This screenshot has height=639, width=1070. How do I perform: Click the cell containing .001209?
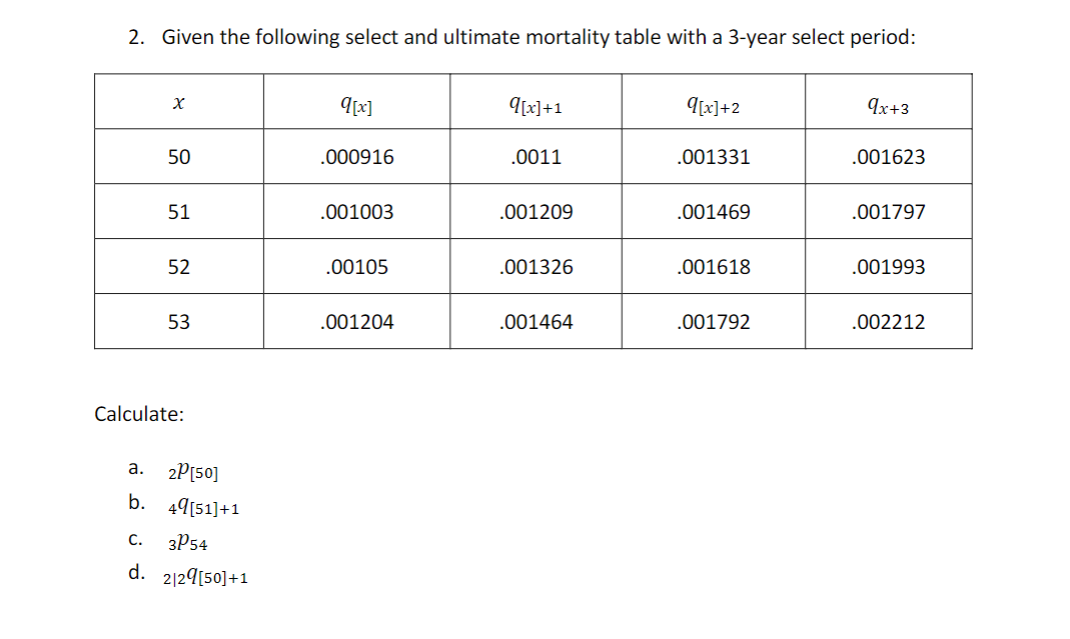click(536, 212)
